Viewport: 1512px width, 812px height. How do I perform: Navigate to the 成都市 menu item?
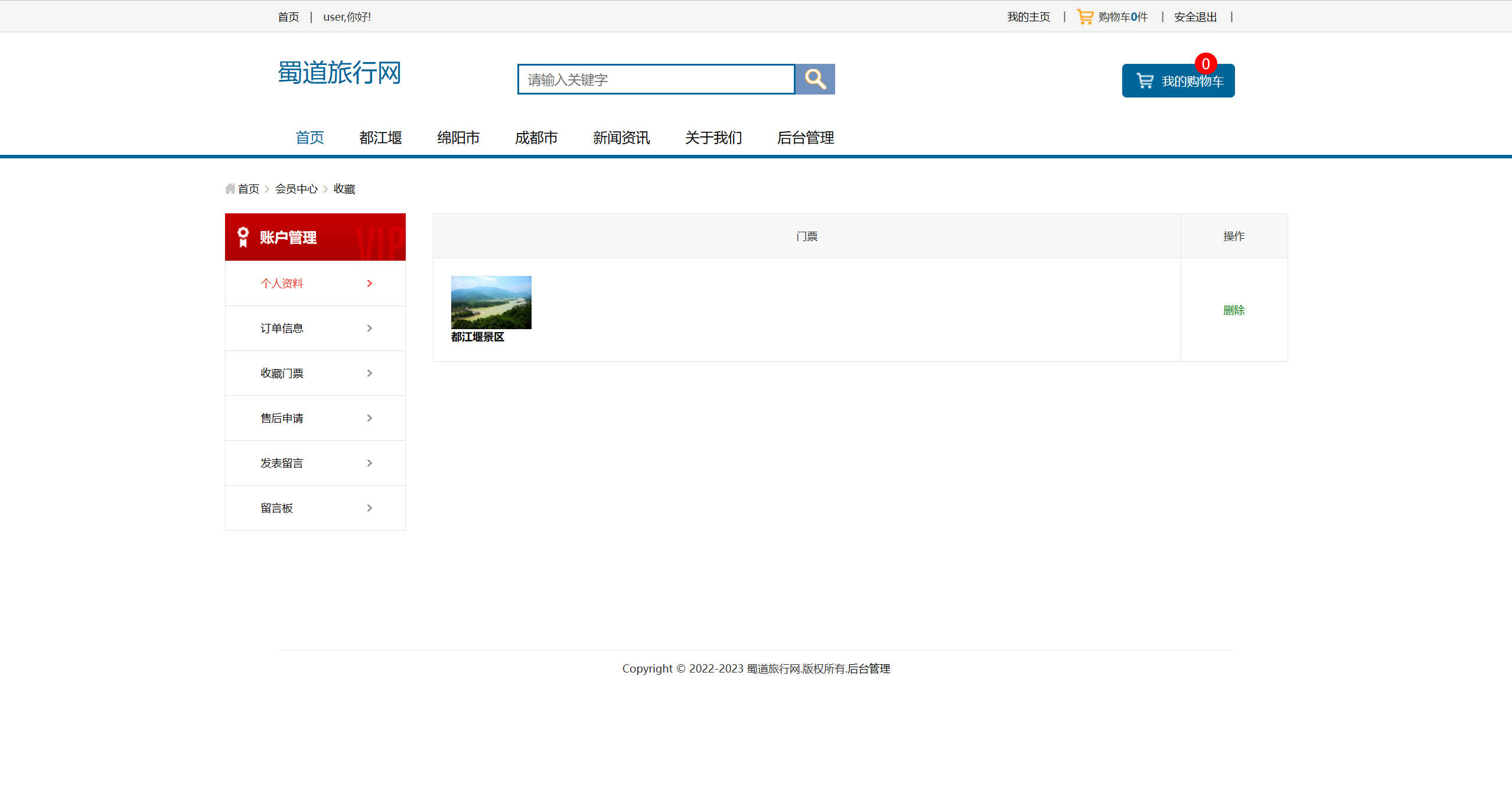(x=536, y=138)
